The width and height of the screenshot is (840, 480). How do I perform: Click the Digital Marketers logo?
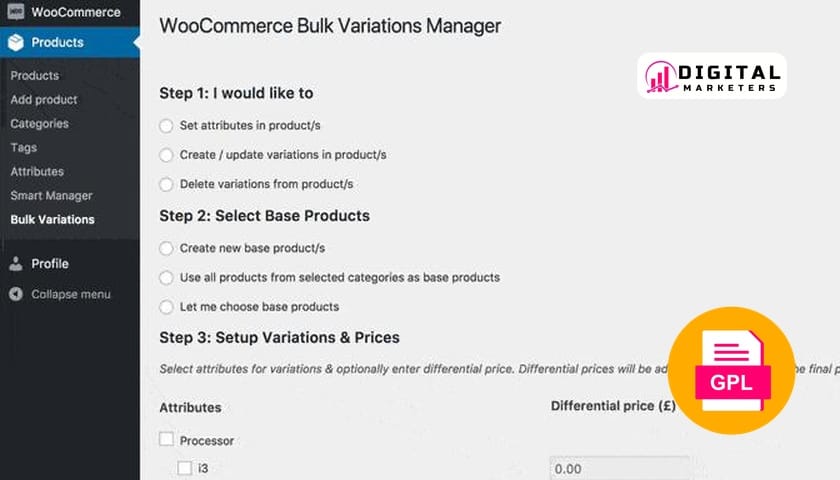712,76
